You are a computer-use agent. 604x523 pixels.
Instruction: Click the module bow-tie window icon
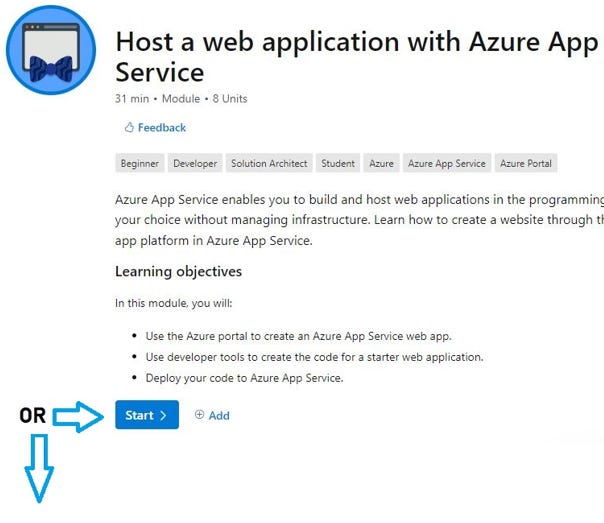click(51, 50)
